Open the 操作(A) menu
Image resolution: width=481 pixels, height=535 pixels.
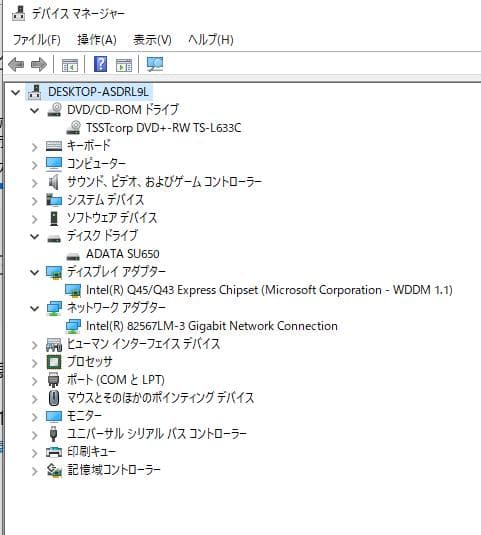(97, 40)
